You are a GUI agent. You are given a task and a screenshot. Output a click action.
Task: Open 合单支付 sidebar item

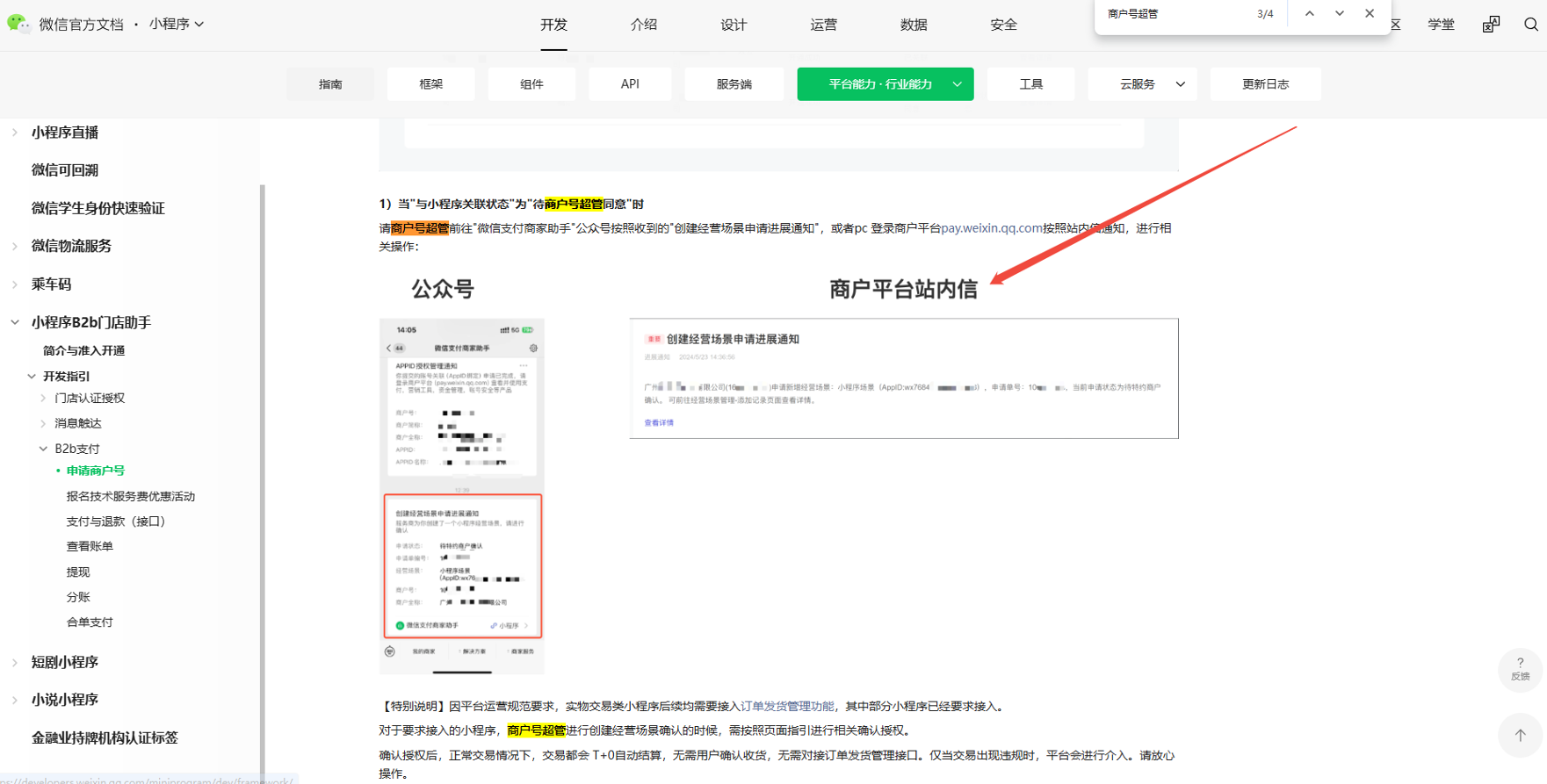coord(90,622)
